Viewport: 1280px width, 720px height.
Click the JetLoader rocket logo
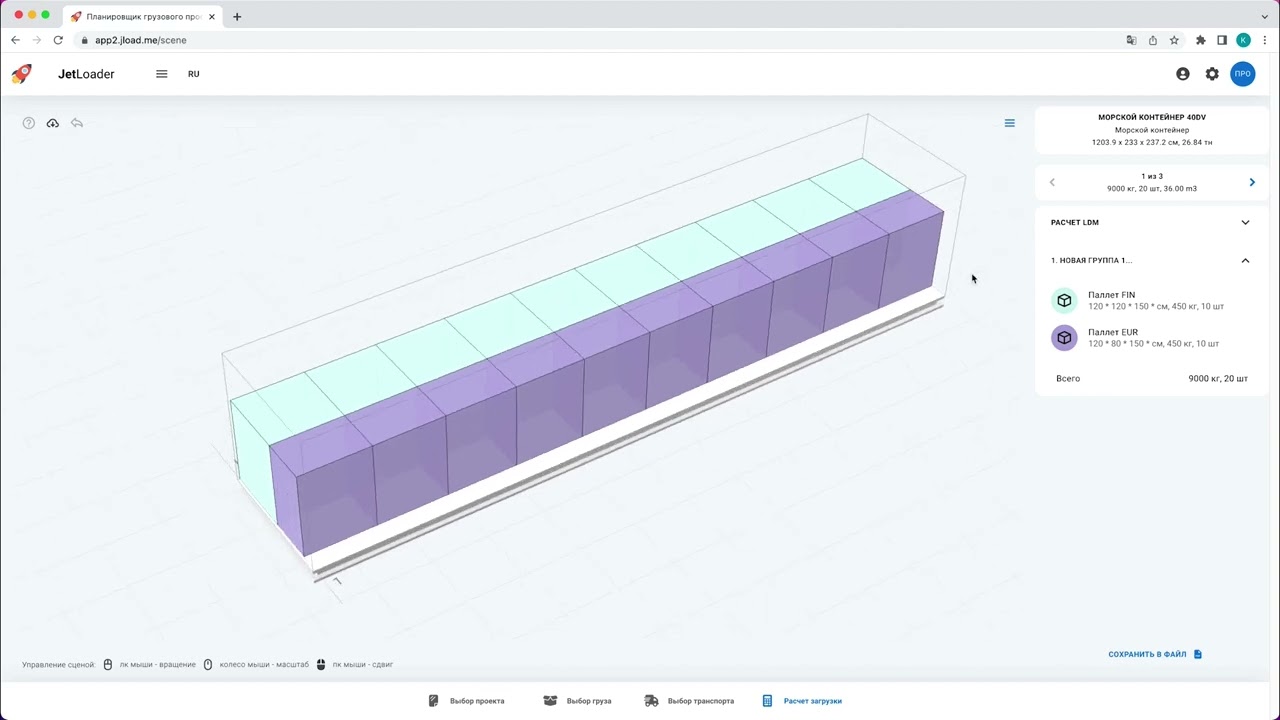21,74
